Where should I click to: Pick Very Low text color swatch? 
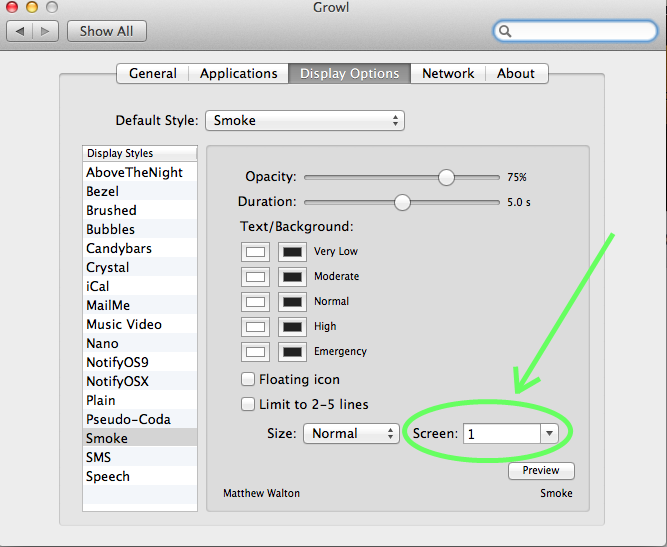tap(255, 252)
